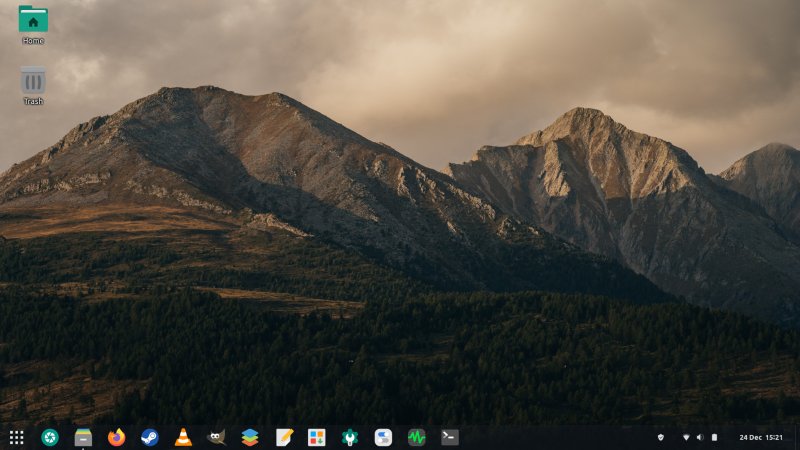
Task: Launch the green camera shutter app
Action: click(50, 437)
